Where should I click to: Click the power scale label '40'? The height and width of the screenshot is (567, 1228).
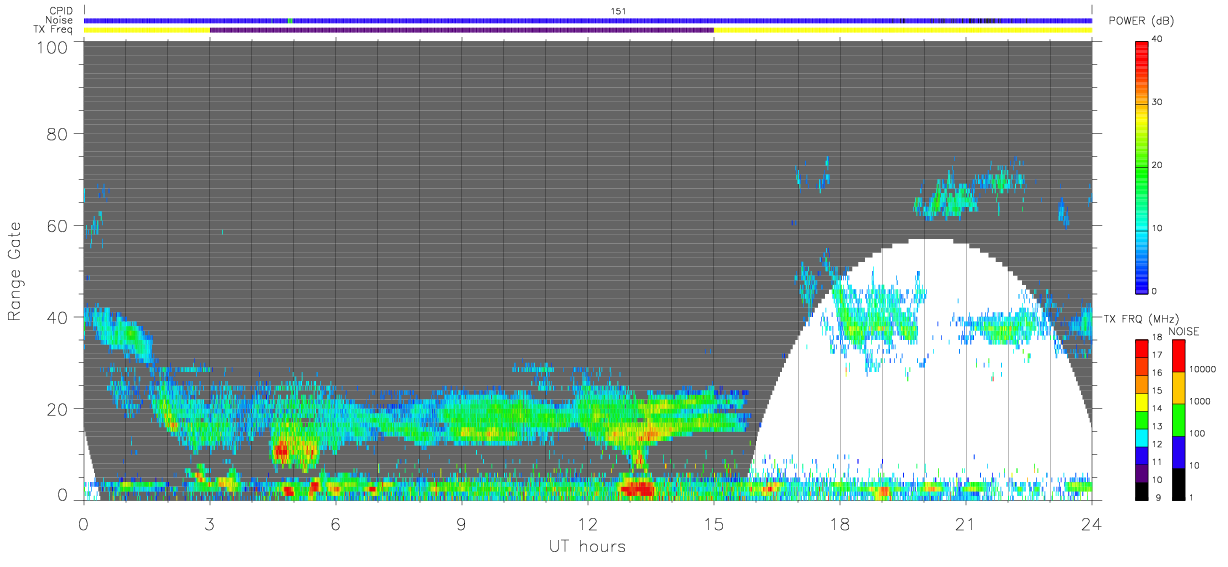click(x=1158, y=40)
